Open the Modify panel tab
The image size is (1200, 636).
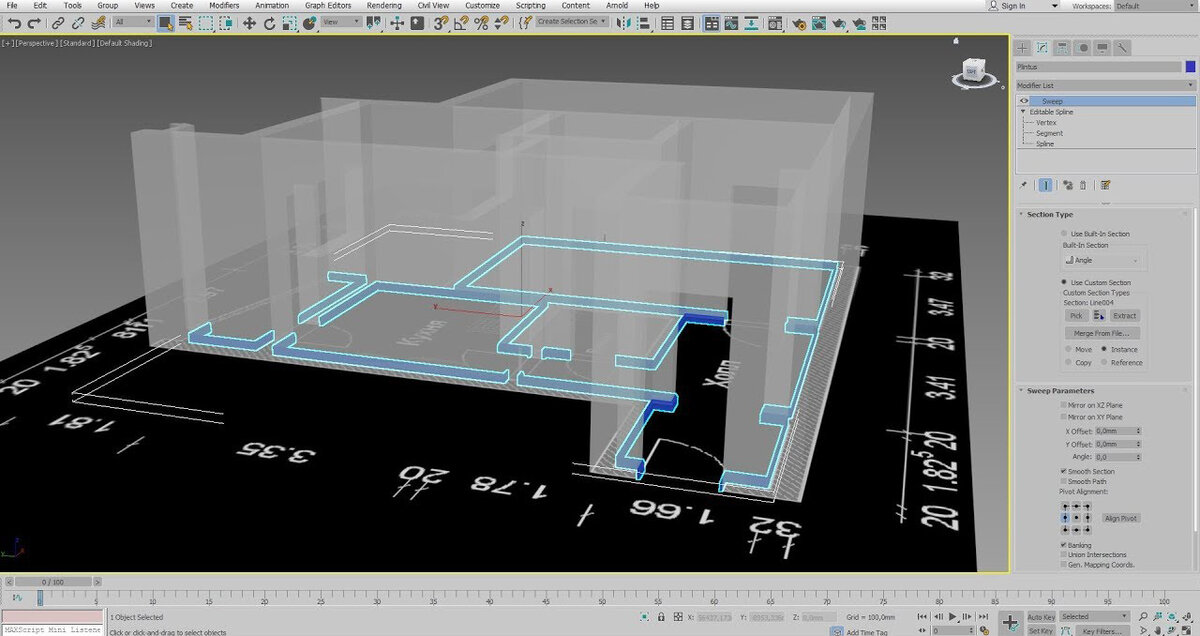click(x=1041, y=47)
